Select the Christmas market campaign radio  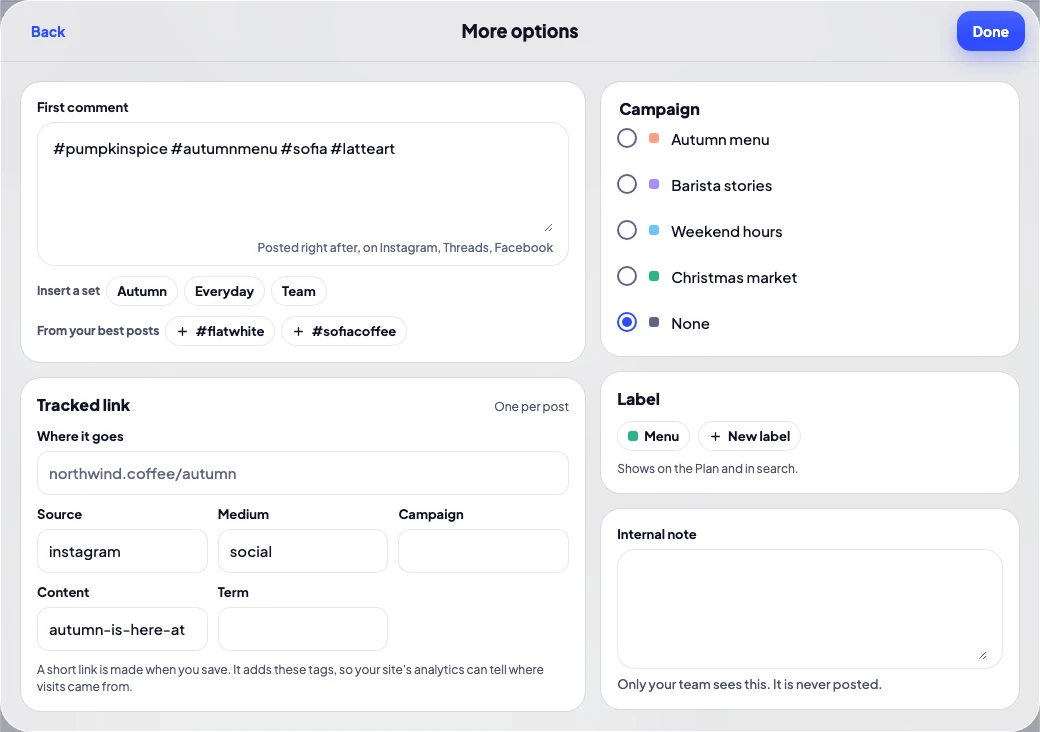tap(627, 276)
